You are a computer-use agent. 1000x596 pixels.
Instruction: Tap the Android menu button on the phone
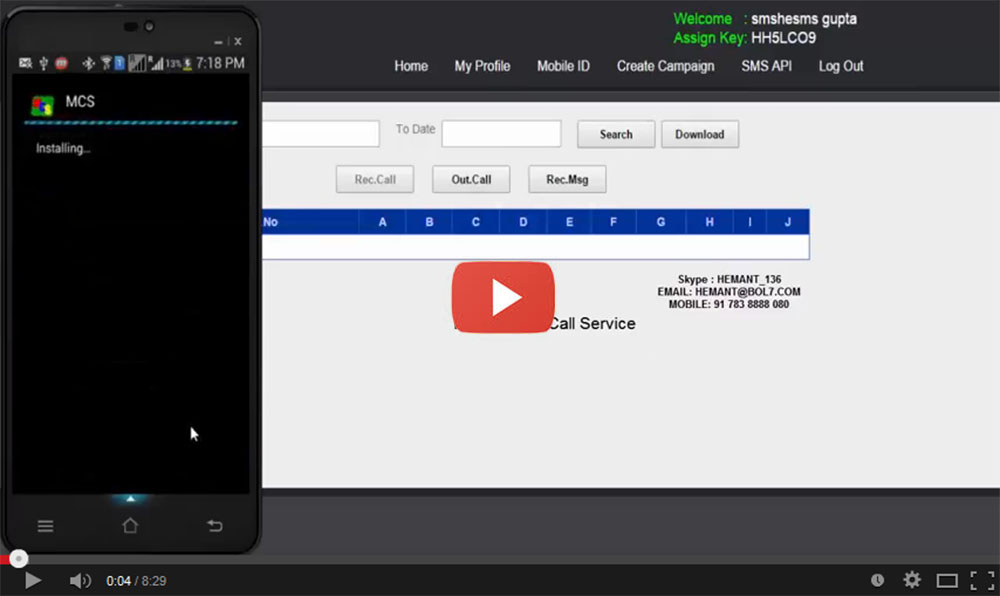tap(46, 526)
